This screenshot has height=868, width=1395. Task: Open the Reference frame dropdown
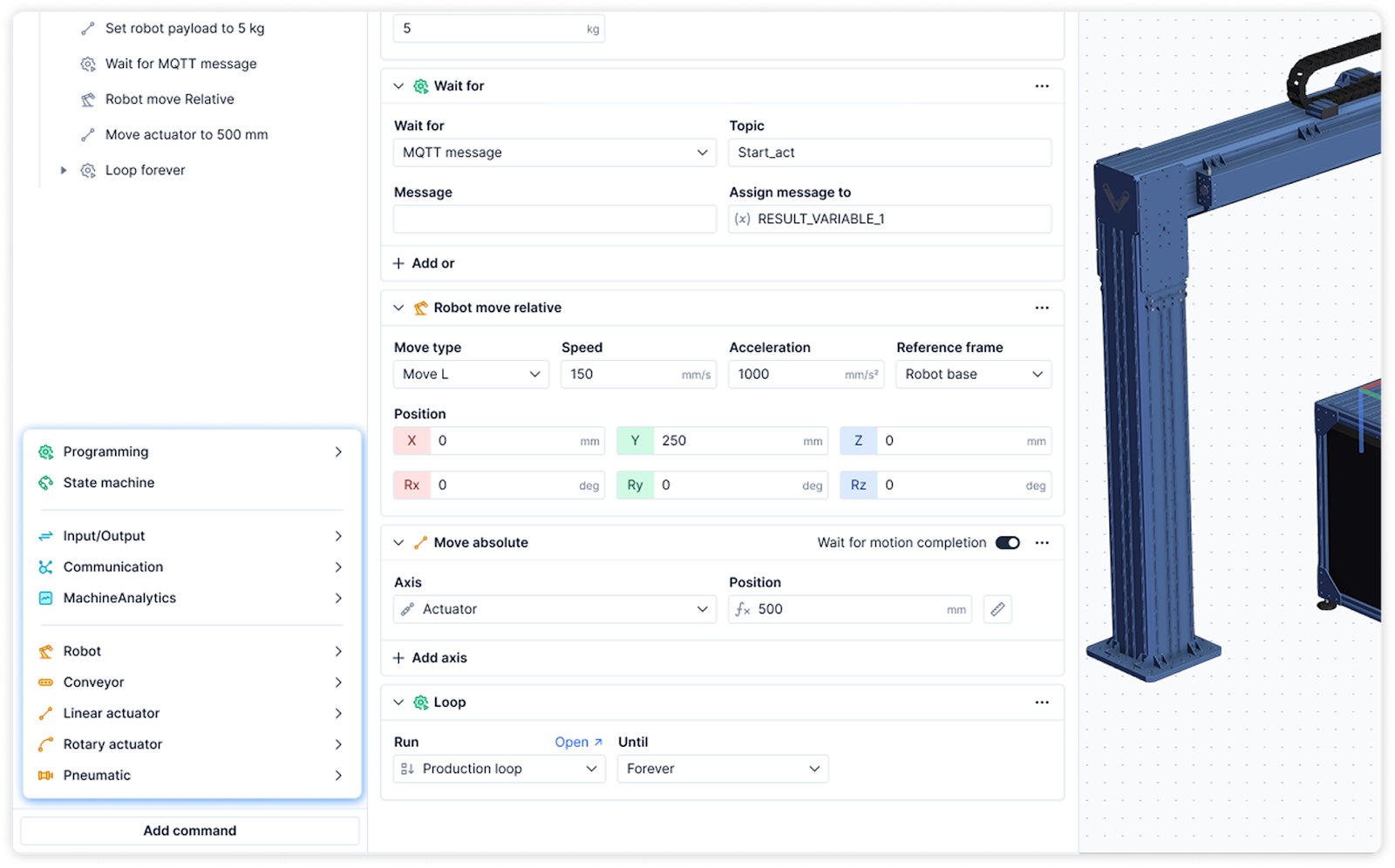pyautogui.click(x=973, y=375)
